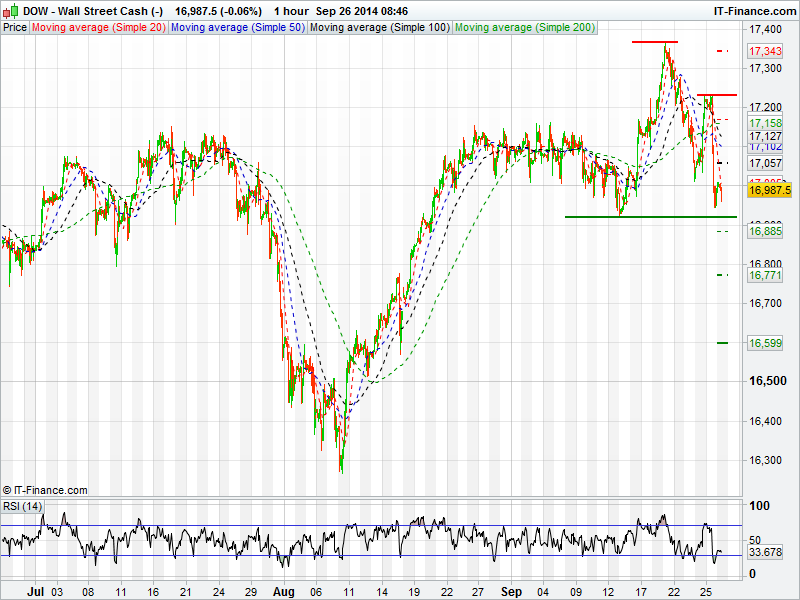Screen dimensions: 800x600
Task: Click the RSI (14) indicator label
Action: tap(22, 506)
